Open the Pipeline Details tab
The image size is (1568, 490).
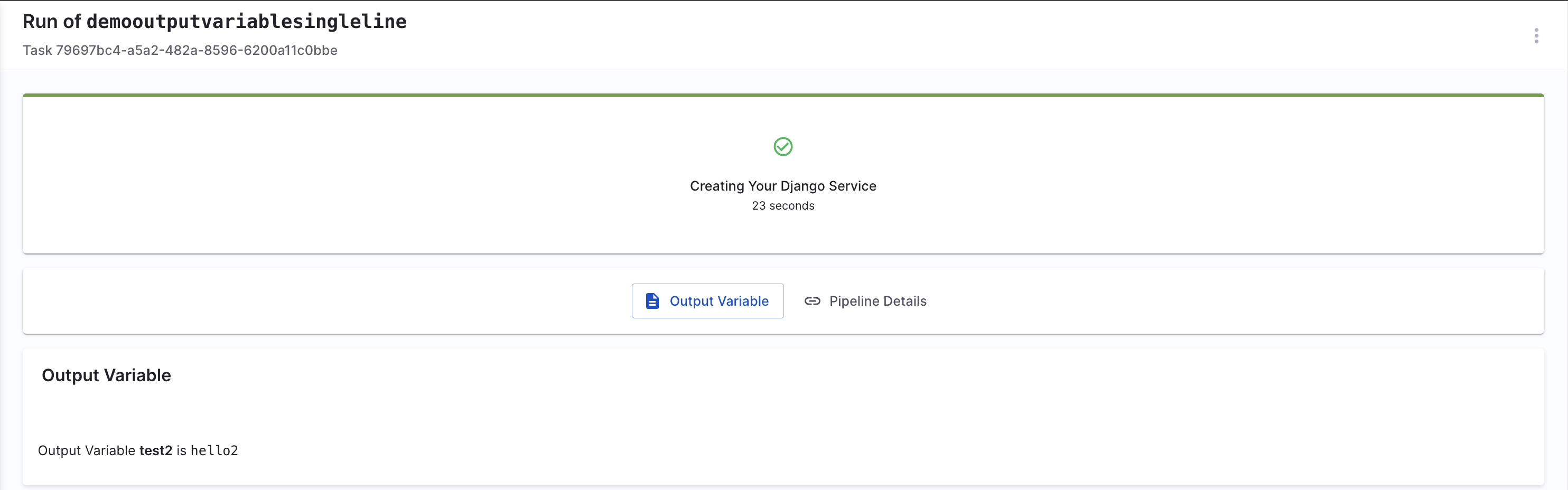(877, 300)
